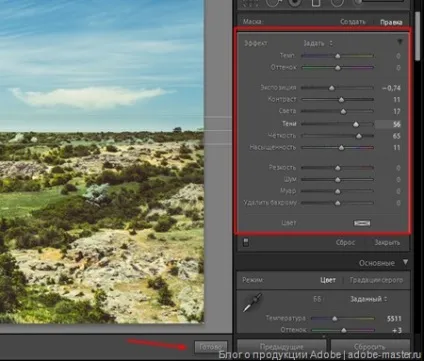424x361 pixels.
Task: Switch mask mode to Создать
Action: 353,22
